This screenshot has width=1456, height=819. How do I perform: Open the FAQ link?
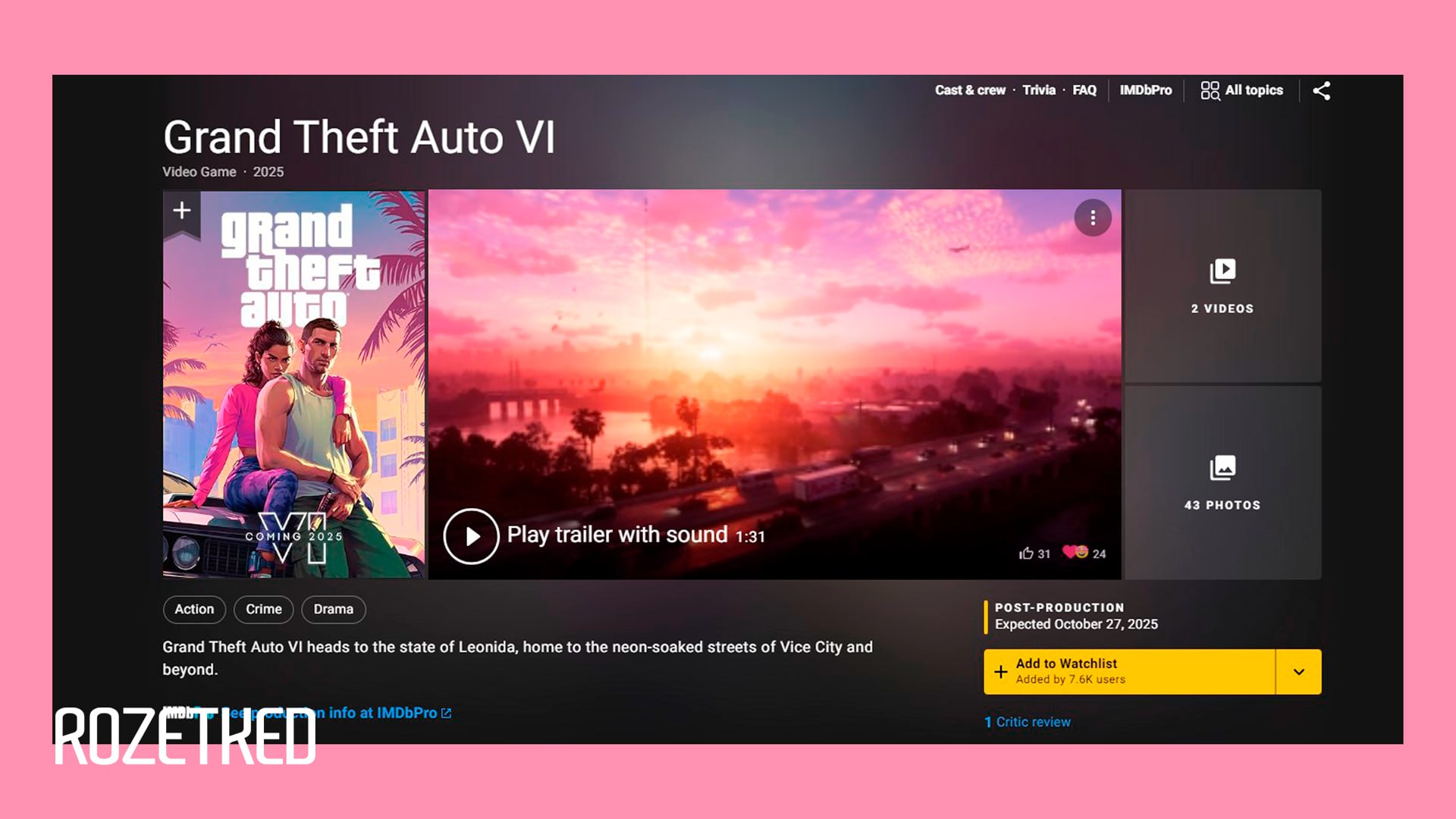pos(1084,90)
